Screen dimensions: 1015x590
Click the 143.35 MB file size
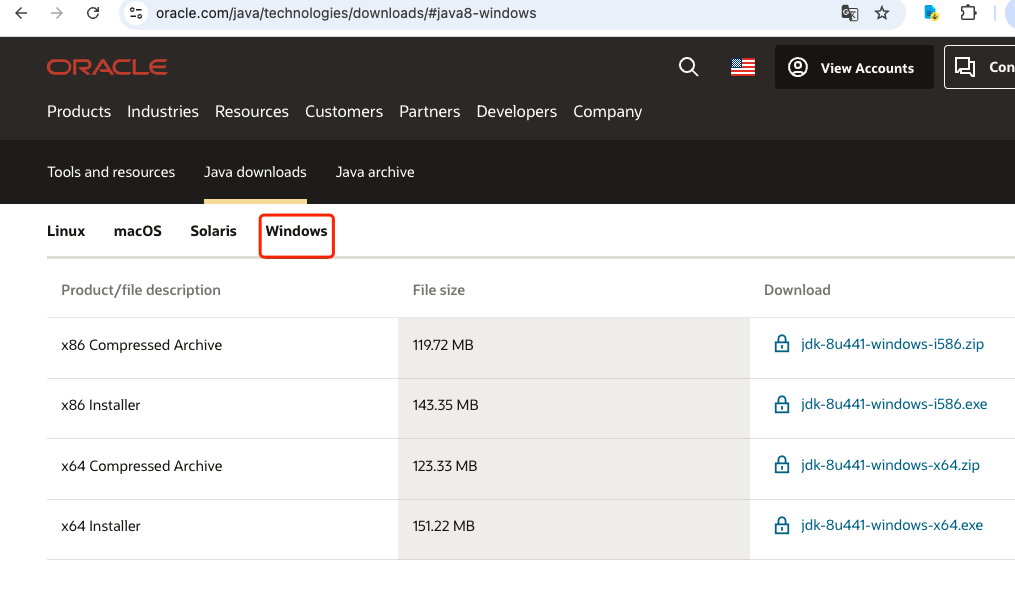[x=445, y=405]
